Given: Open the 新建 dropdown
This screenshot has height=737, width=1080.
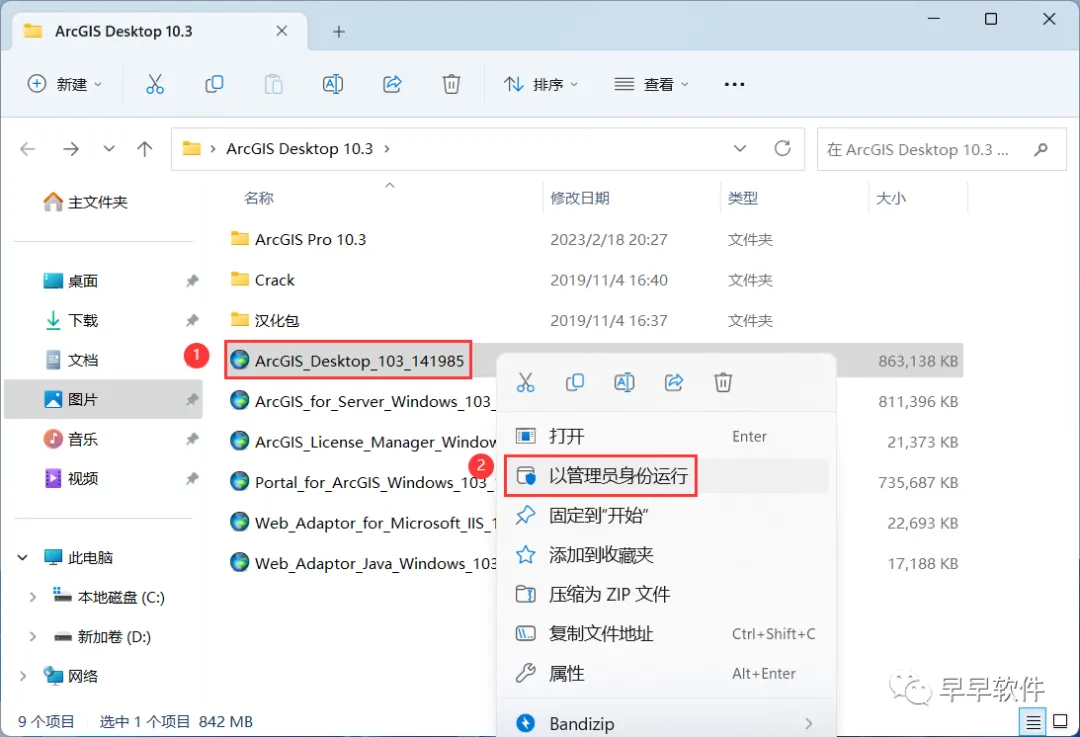Looking at the screenshot, I should (x=64, y=84).
